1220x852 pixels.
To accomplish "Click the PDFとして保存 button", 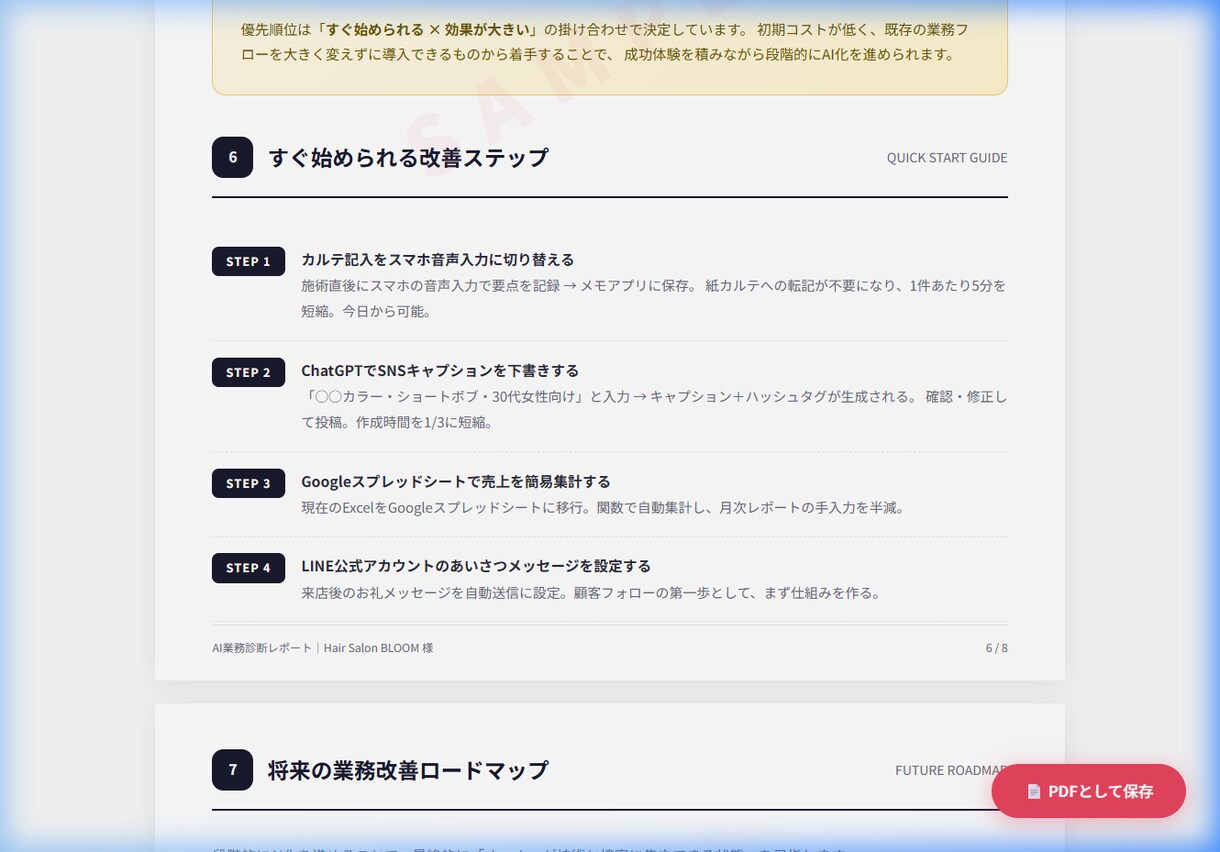I will 1088,791.
